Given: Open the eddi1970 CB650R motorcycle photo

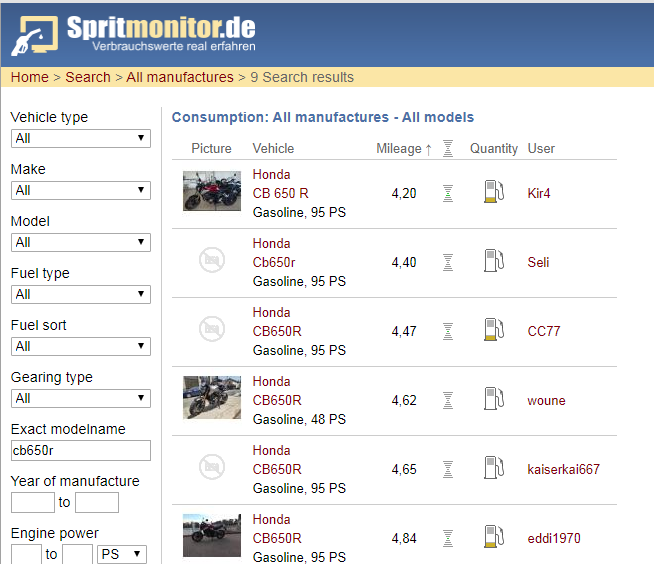Looking at the screenshot, I should coord(212,535).
